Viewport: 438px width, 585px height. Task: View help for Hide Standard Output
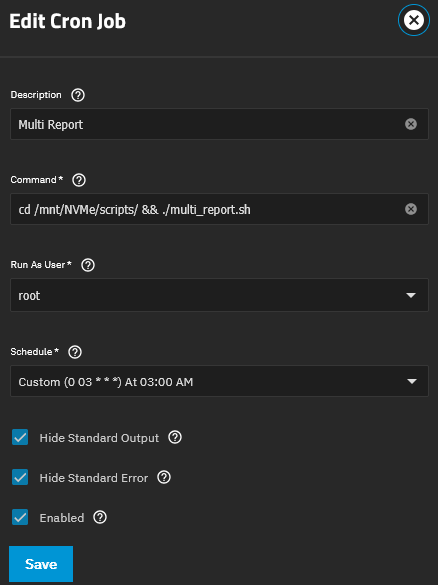(x=175, y=437)
